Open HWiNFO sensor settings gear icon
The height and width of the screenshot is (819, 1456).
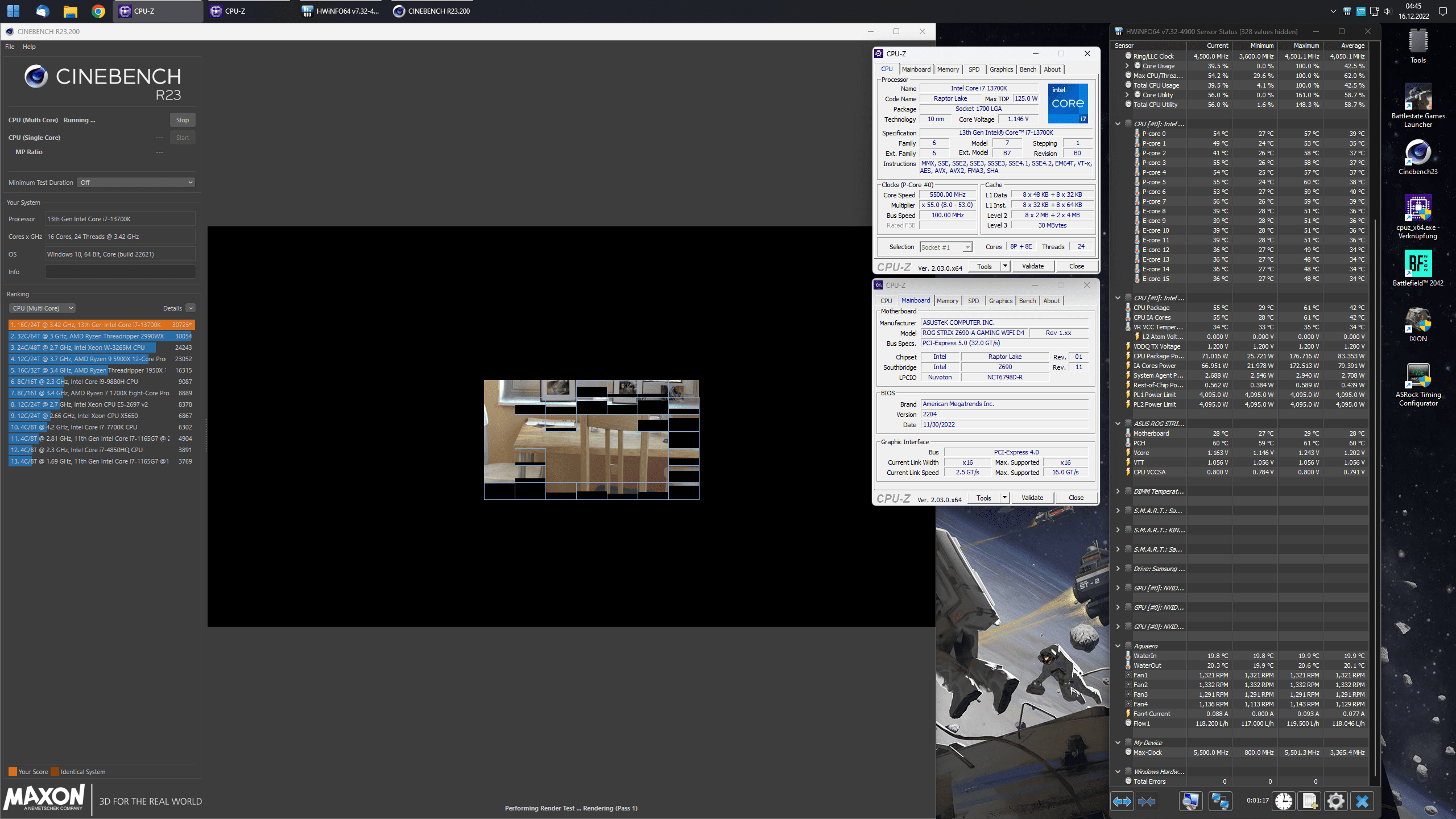(1335, 801)
